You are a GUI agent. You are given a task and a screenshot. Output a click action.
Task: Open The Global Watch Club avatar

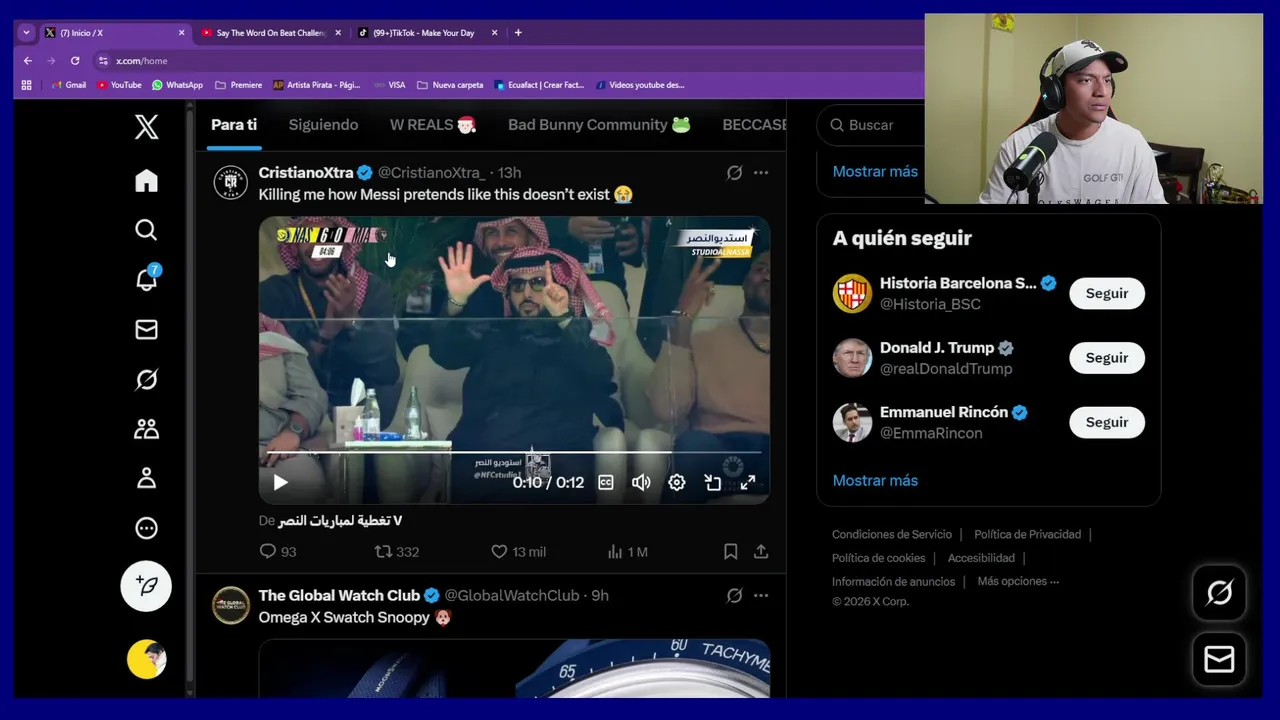[x=231, y=606]
